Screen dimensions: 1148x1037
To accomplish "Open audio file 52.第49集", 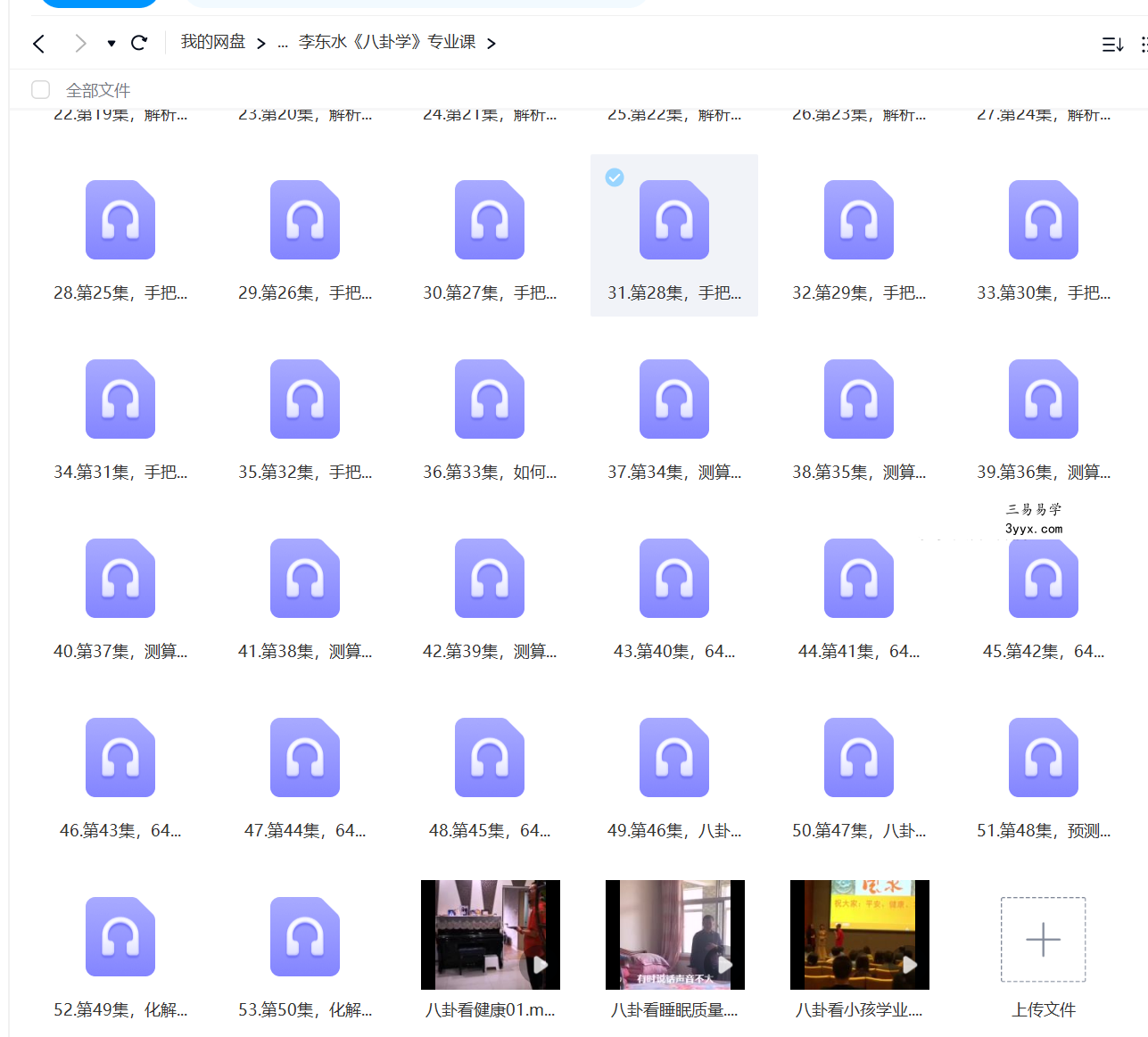I will (x=120, y=937).
